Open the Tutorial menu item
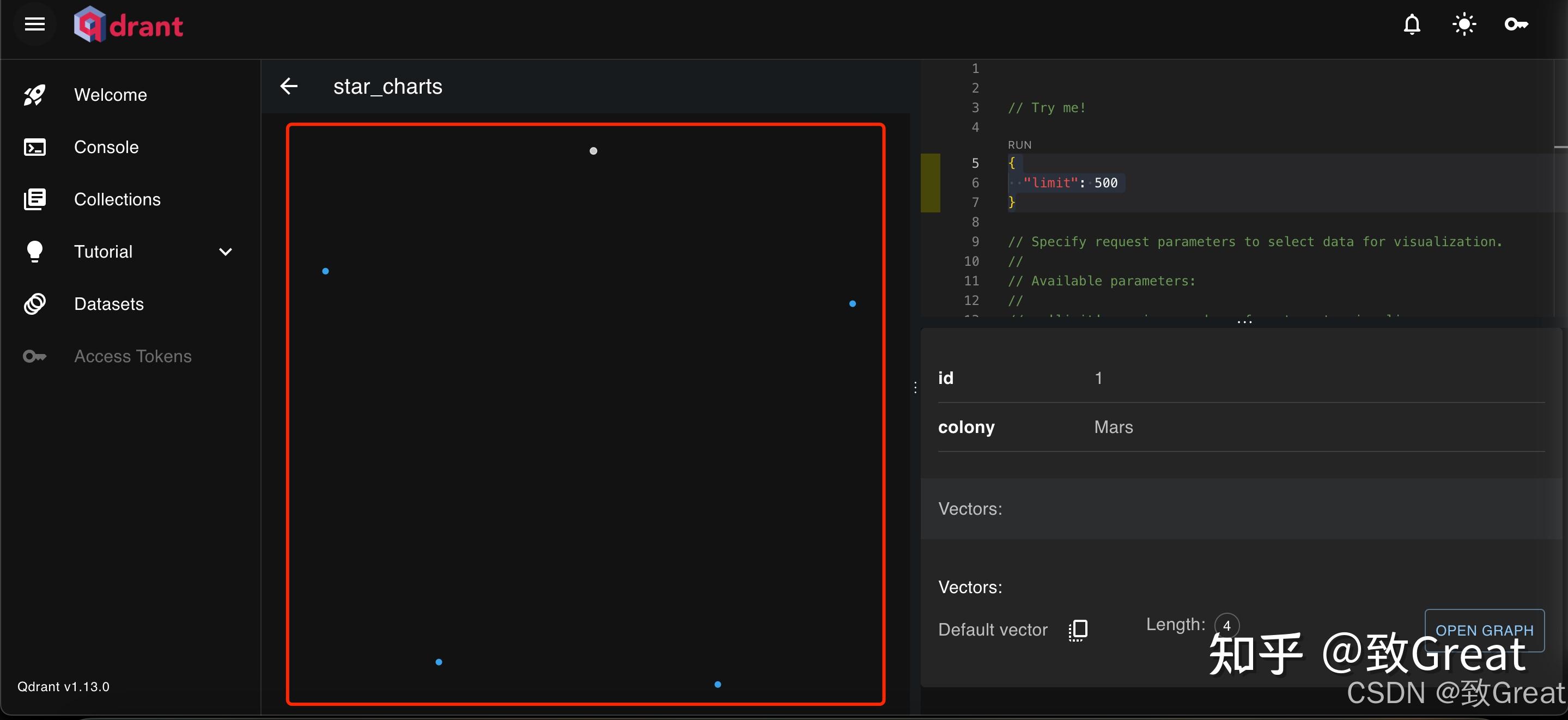 pos(104,252)
